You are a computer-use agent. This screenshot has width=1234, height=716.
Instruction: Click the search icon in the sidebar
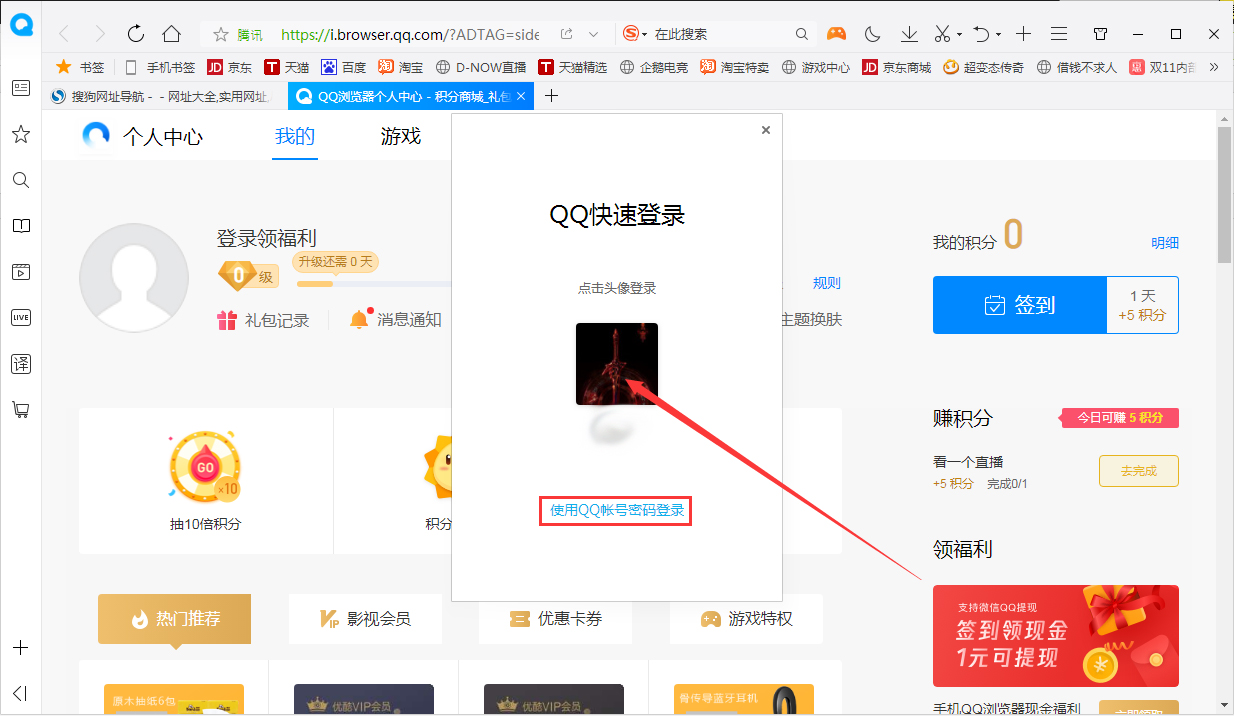tap(20, 180)
